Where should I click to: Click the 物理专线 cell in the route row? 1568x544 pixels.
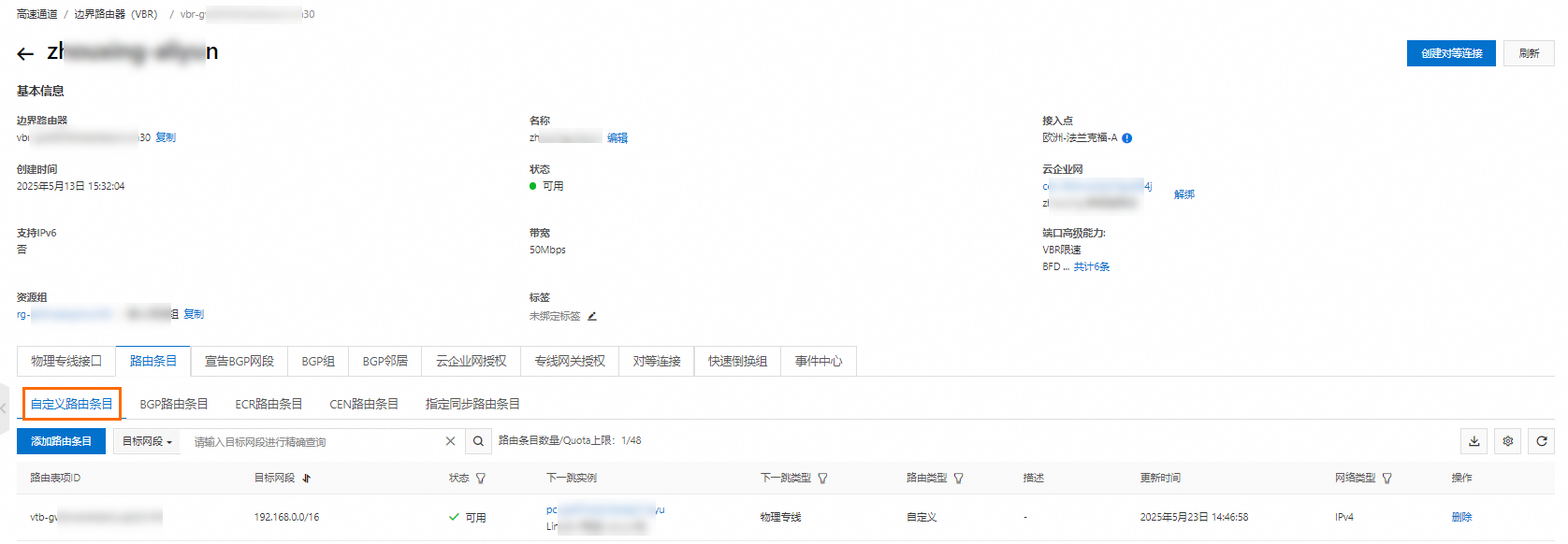point(781,517)
